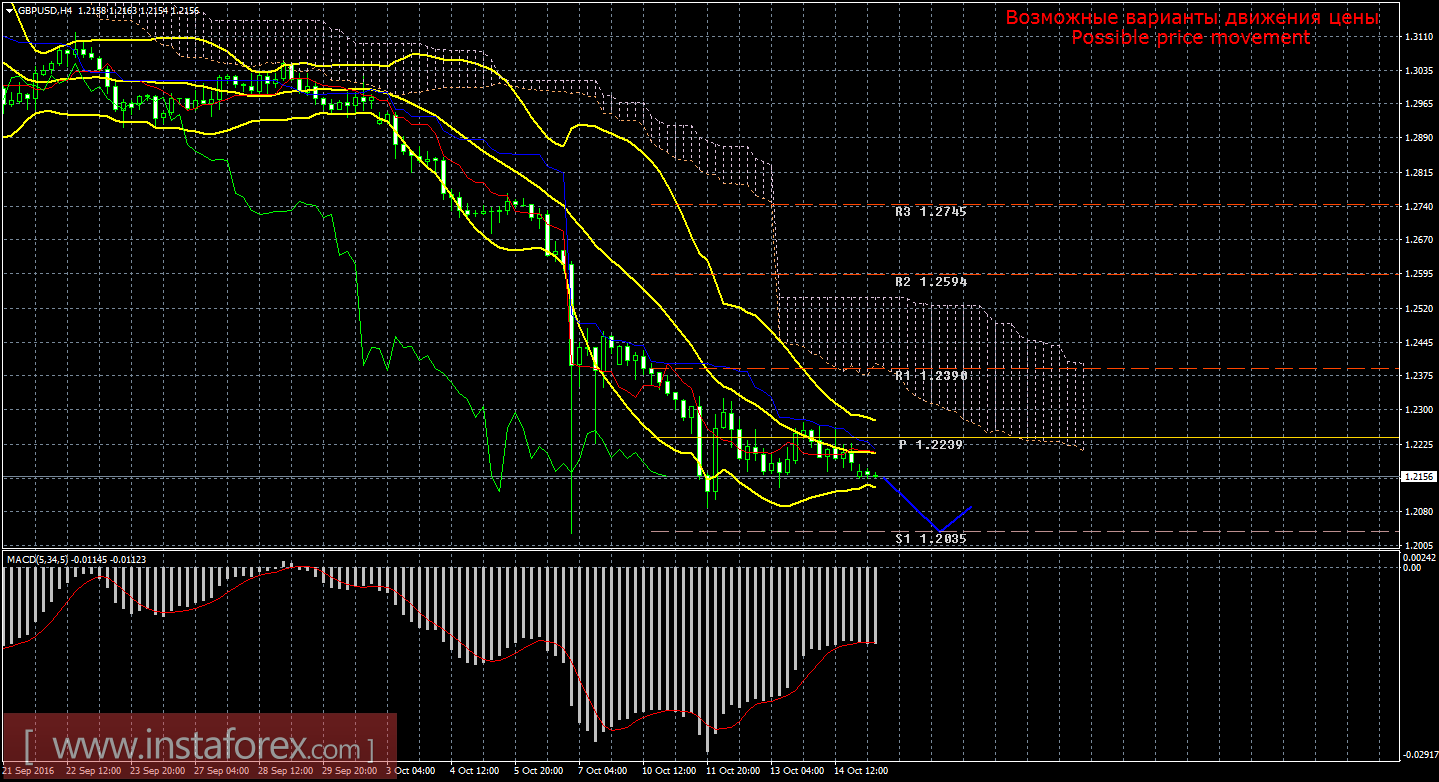Select the R1 1.2390 resistance label
1439x782 pixels.
[931, 375]
